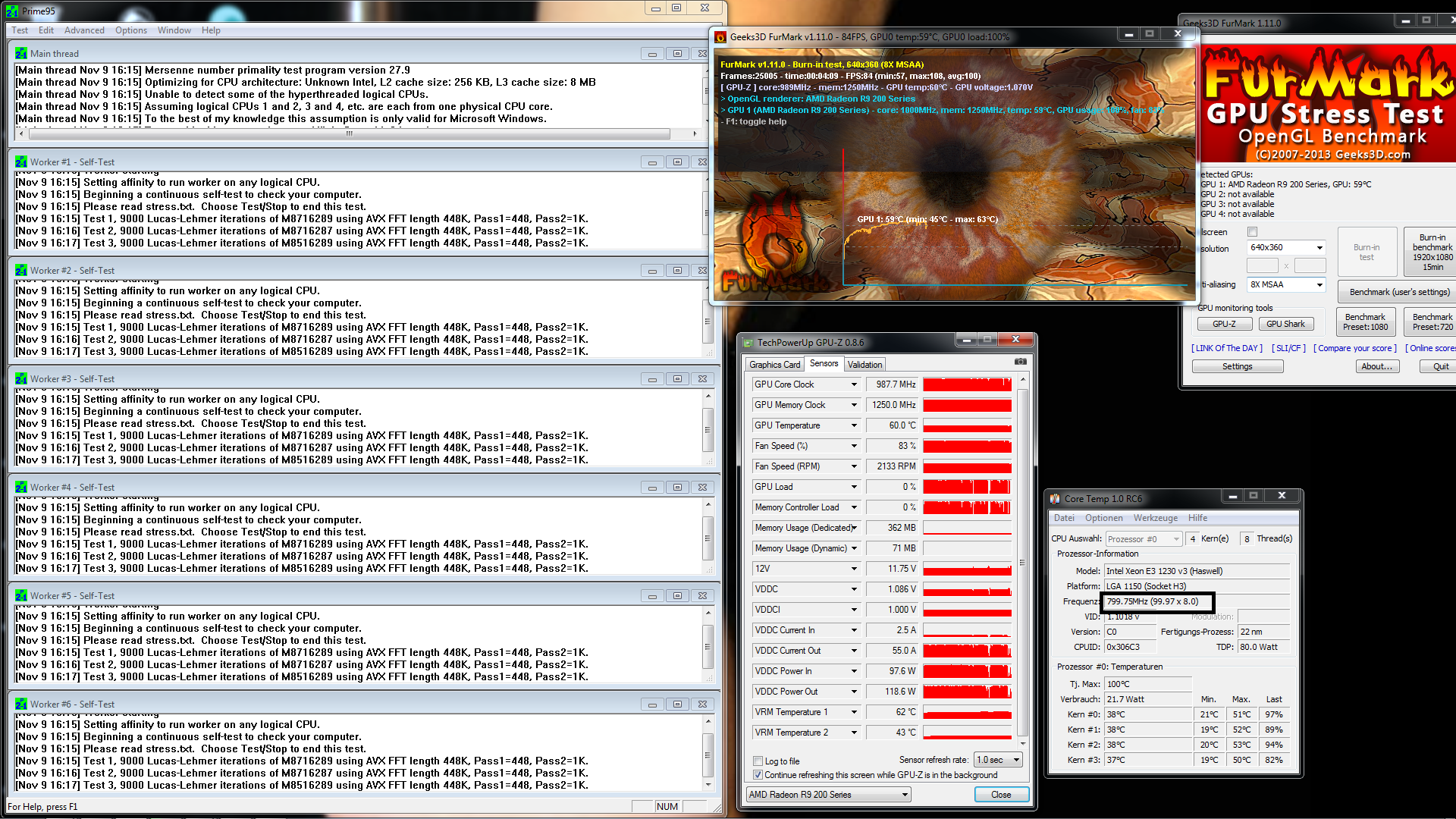
Task: Open the Prime95 Advanced menu
Action: [x=84, y=30]
